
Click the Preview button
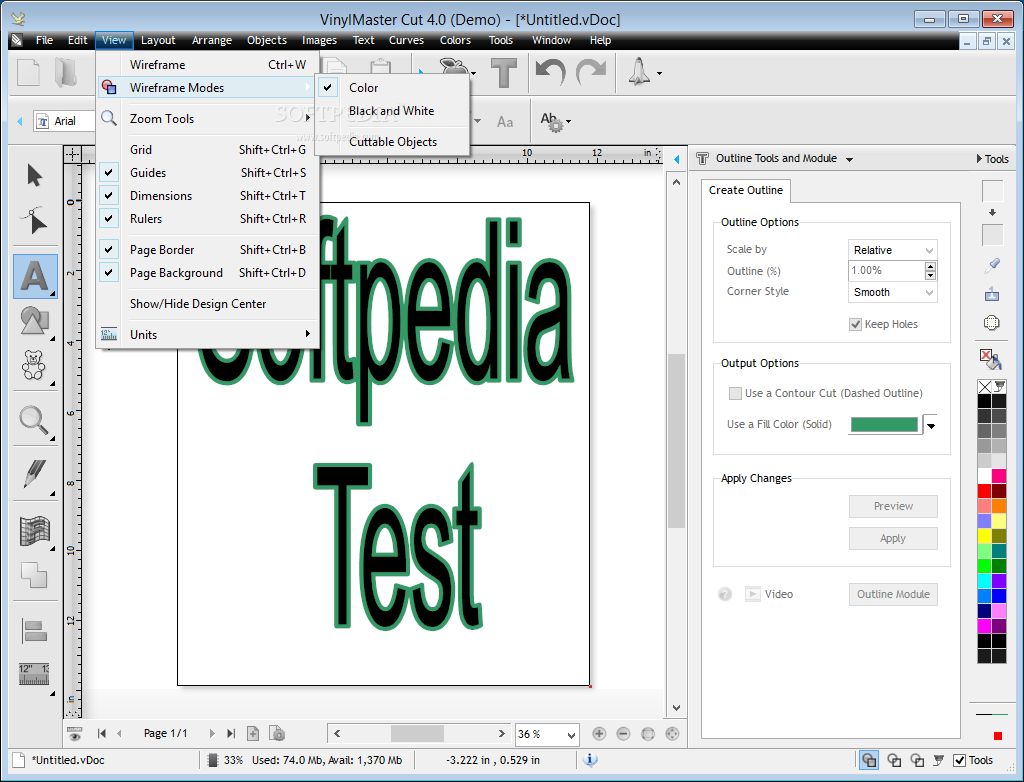[x=893, y=506]
